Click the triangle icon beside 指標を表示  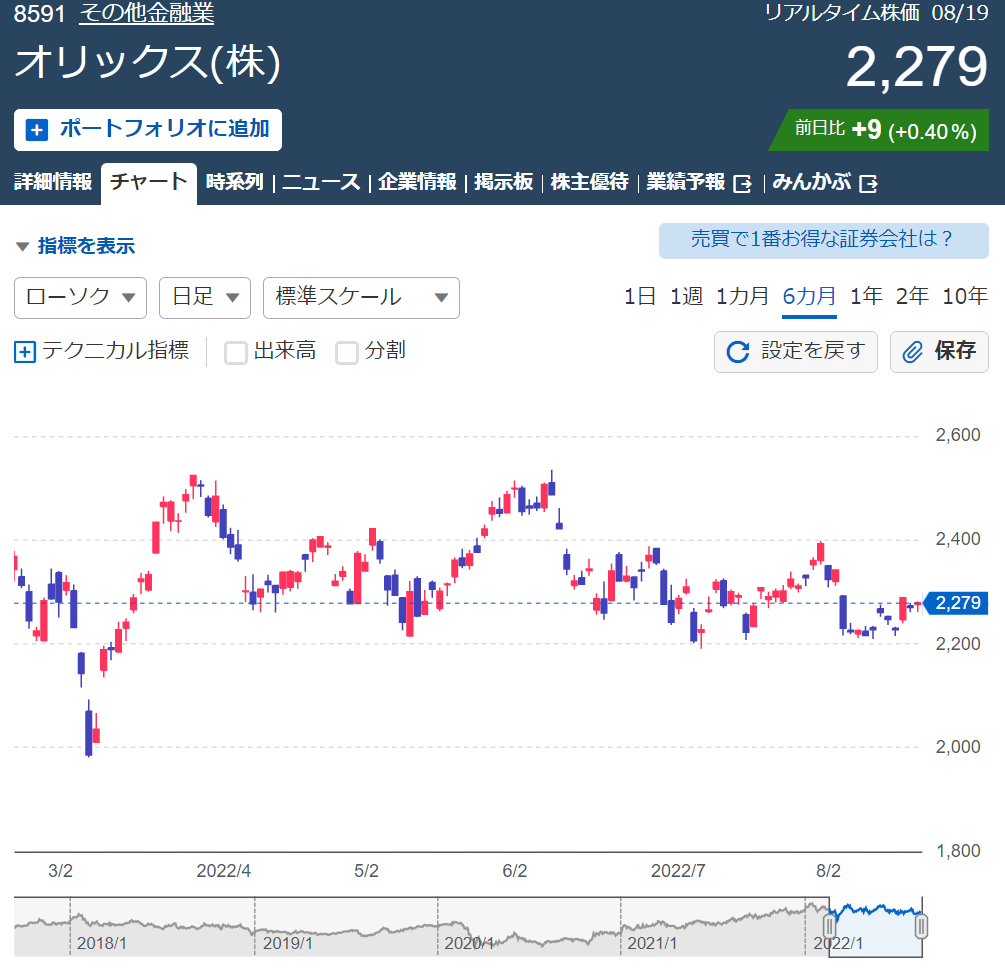[x=22, y=246]
